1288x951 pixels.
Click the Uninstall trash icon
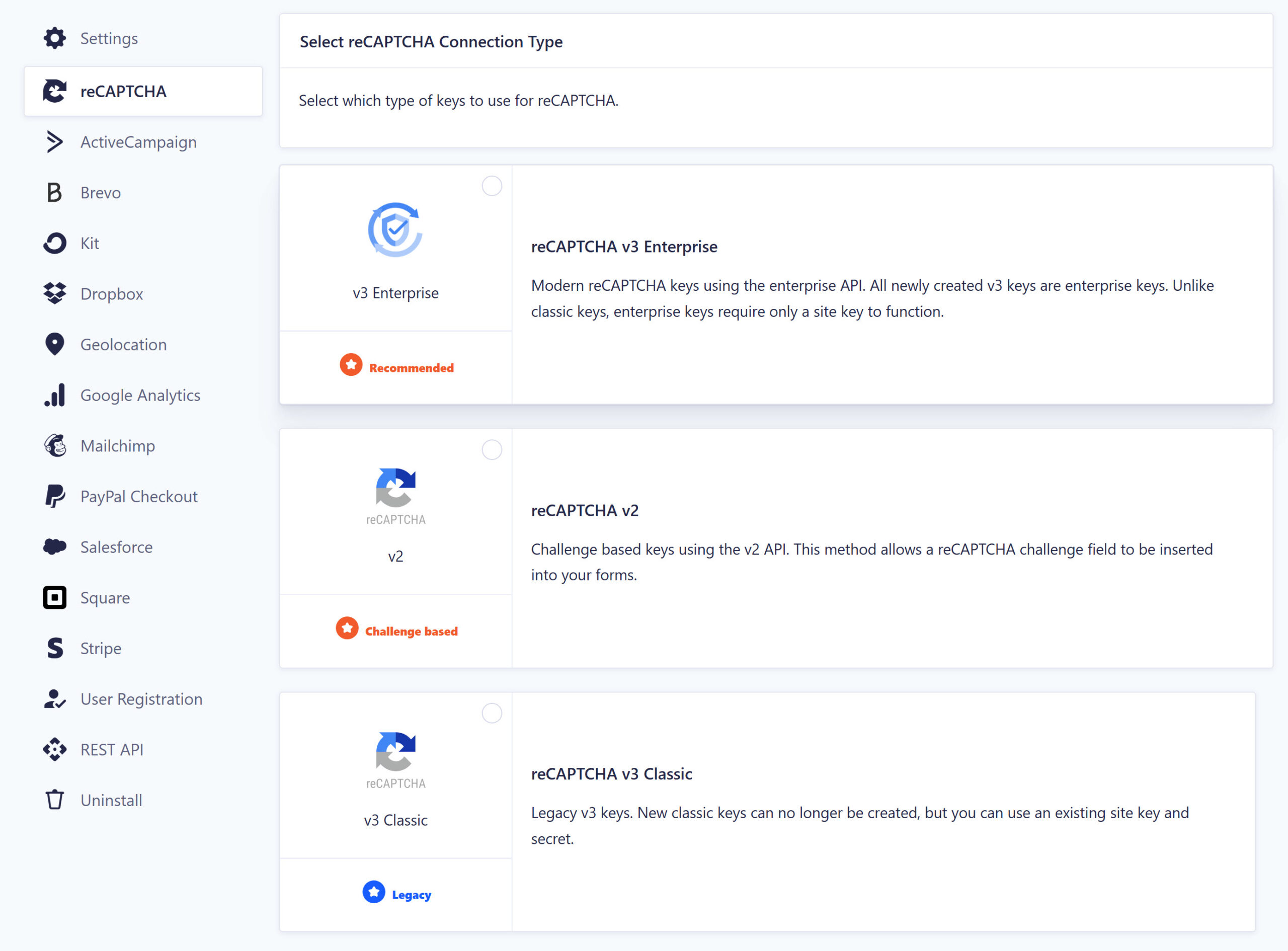point(55,800)
